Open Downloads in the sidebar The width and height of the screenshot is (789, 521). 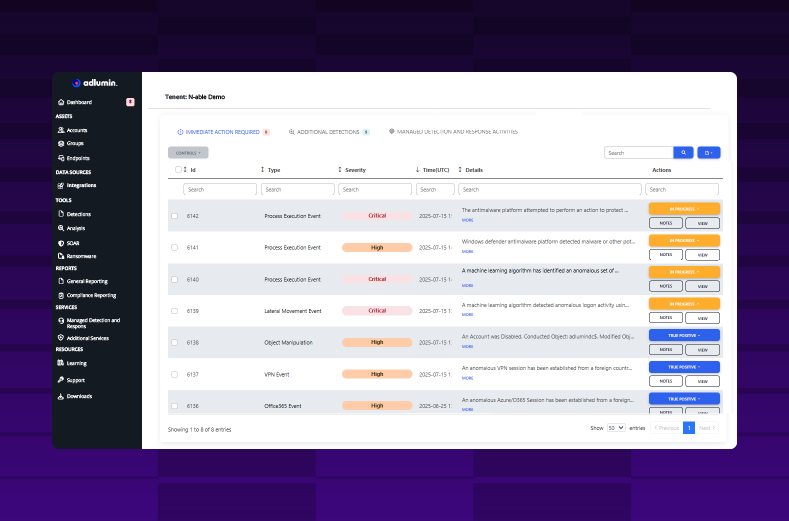tap(79, 396)
